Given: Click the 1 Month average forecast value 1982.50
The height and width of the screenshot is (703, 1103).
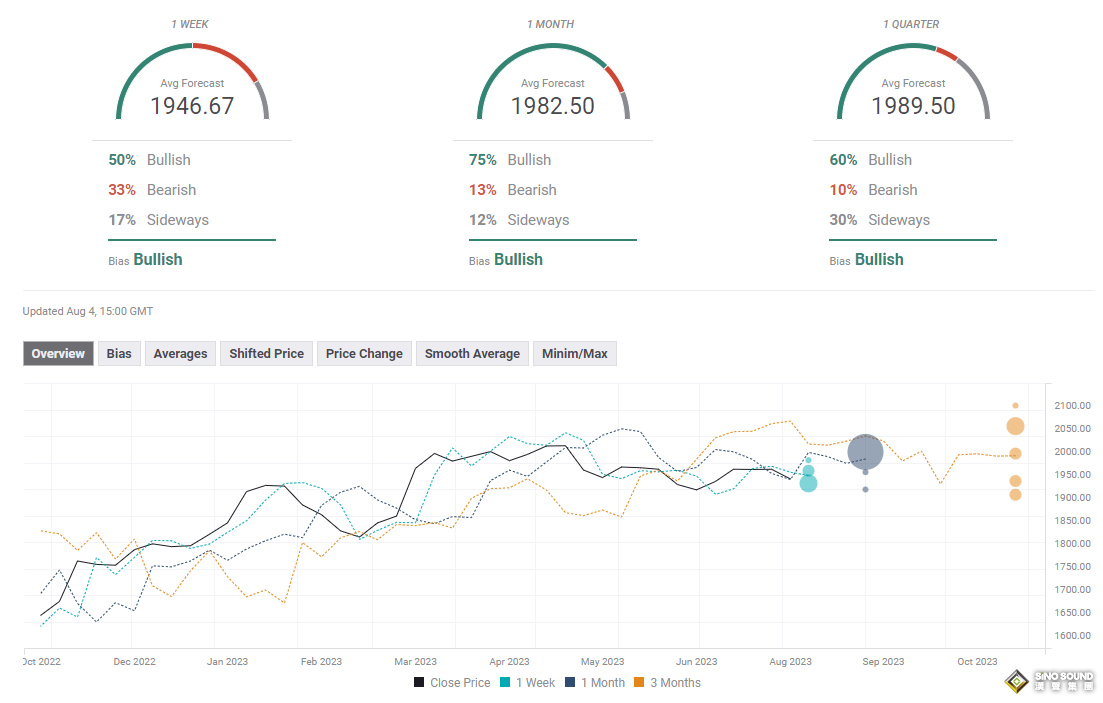Looking at the screenshot, I should [552, 106].
